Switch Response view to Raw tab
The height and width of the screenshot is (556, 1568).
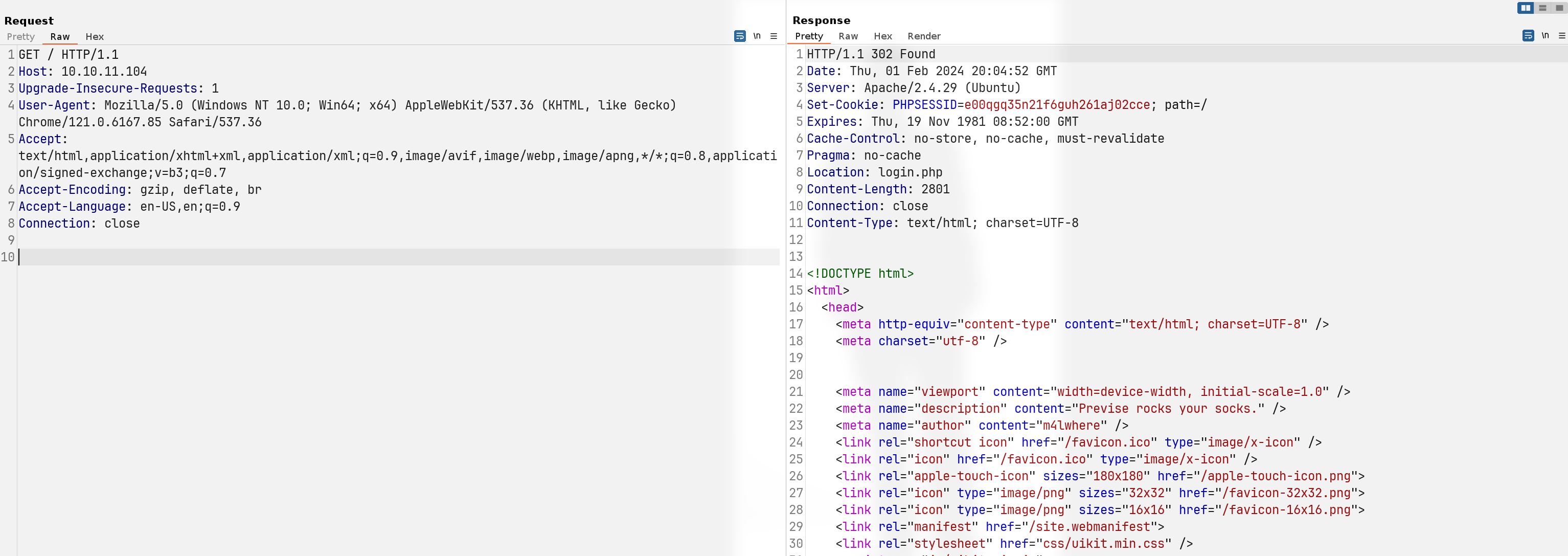848,36
